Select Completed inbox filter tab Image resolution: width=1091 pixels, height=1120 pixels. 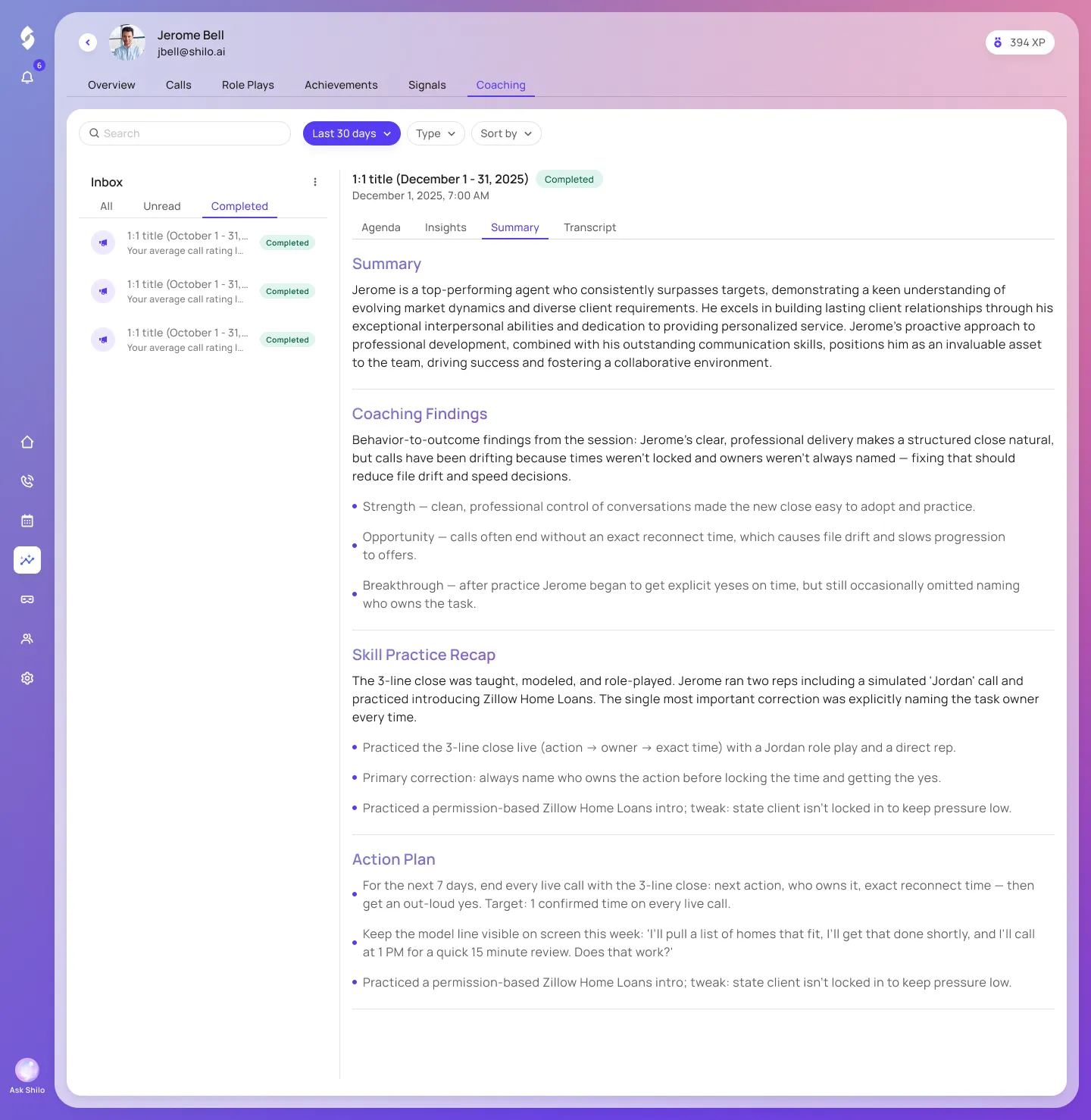(x=239, y=206)
